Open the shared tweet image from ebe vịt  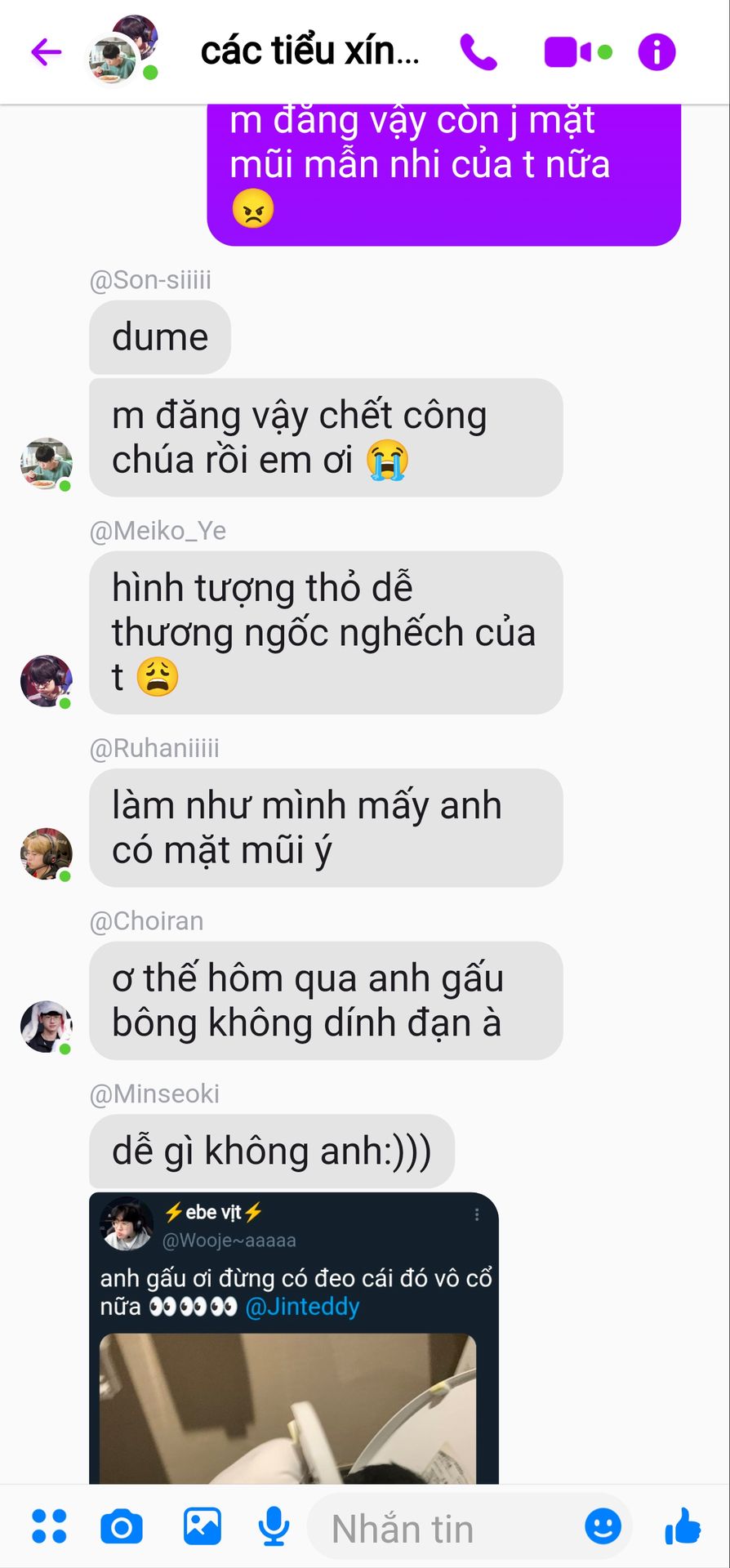click(x=287, y=1408)
